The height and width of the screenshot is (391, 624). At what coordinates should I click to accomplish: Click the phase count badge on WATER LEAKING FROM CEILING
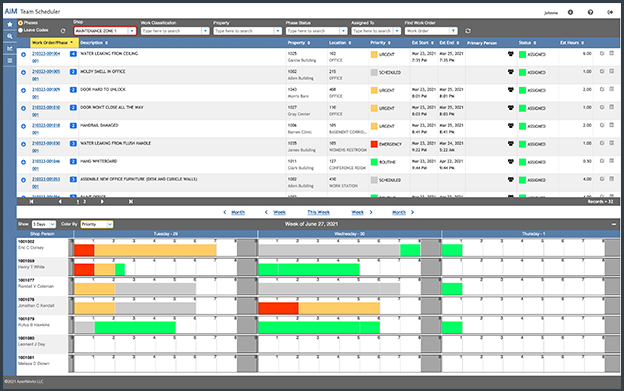pos(73,54)
